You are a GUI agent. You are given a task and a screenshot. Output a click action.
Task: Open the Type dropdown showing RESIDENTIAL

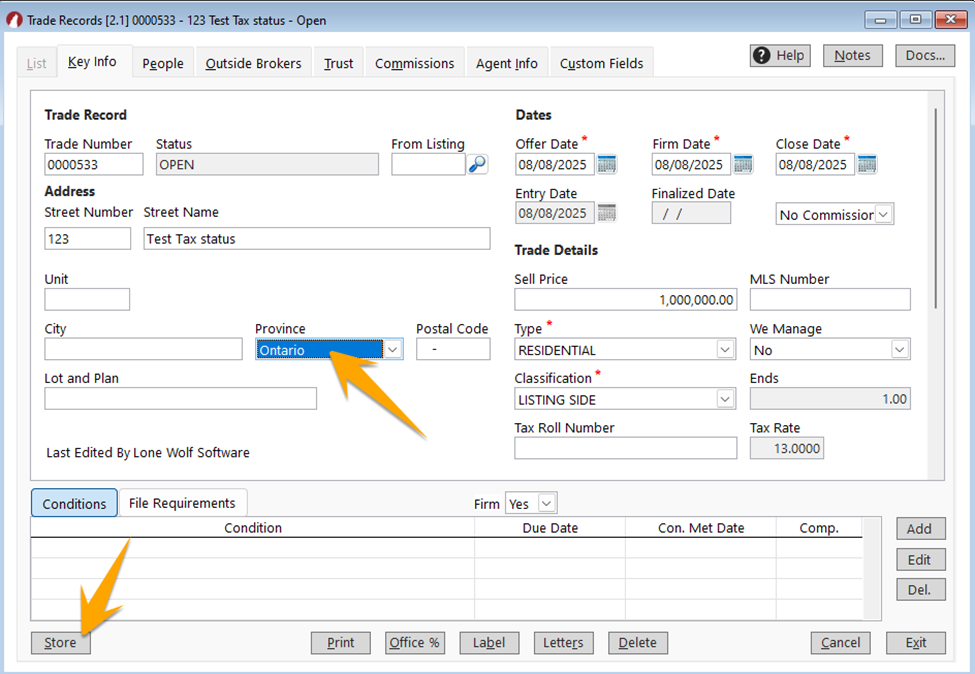click(x=727, y=349)
